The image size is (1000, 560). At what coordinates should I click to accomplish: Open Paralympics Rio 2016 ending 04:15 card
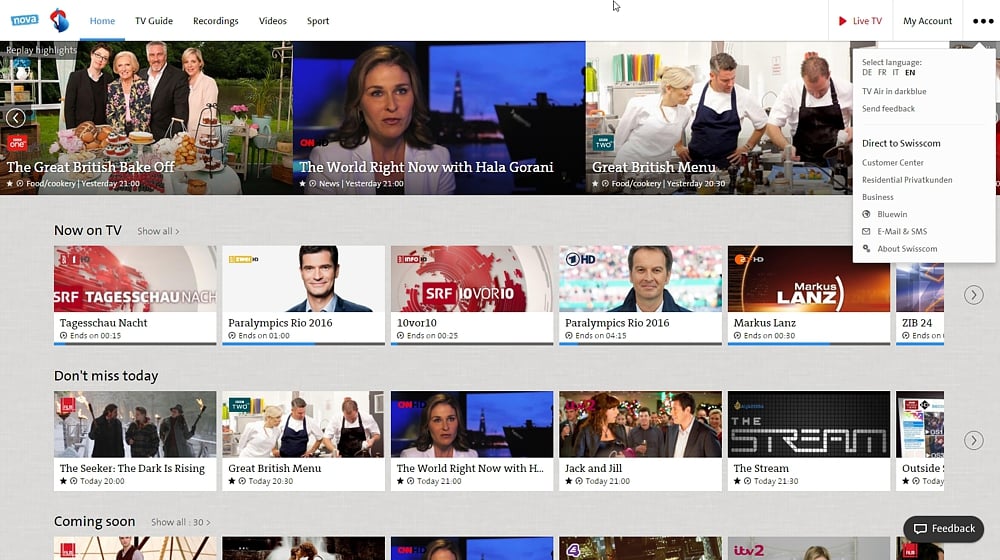point(640,295)
